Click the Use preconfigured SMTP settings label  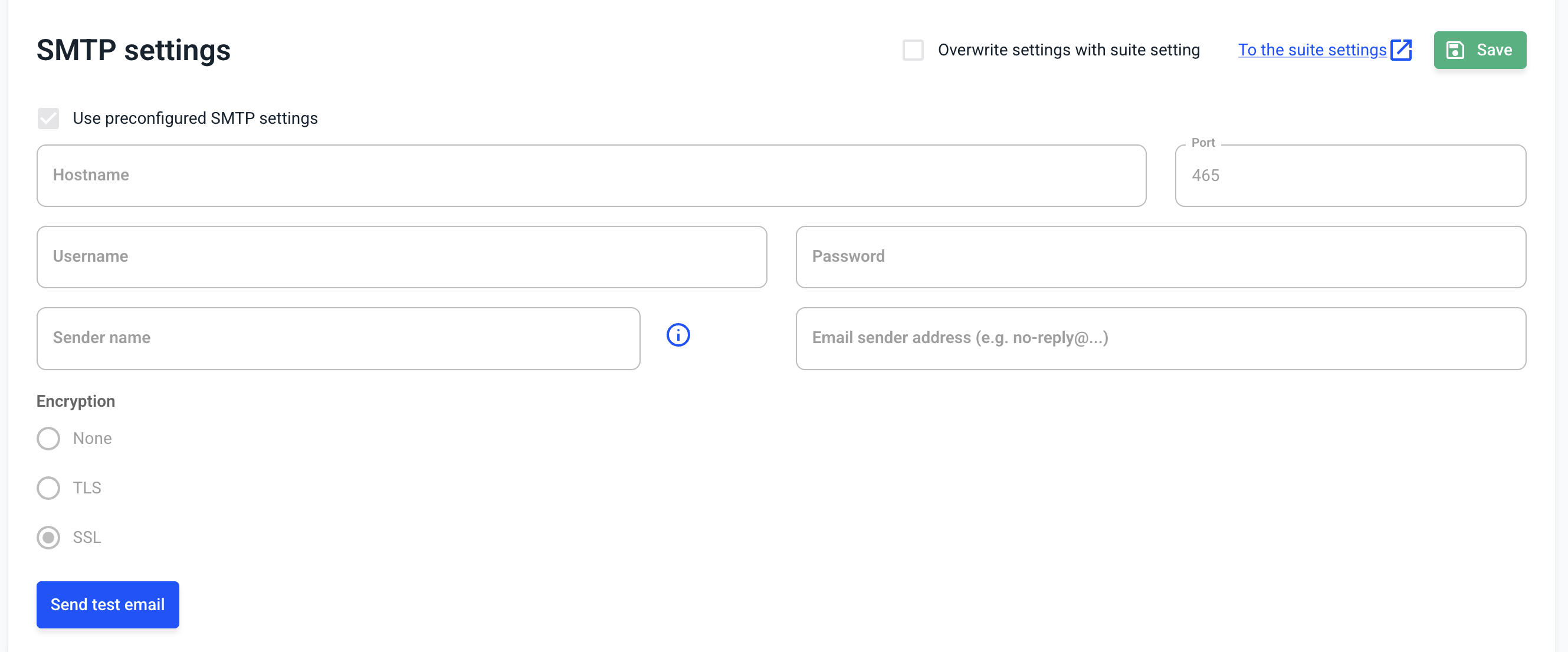pos(195,118)
